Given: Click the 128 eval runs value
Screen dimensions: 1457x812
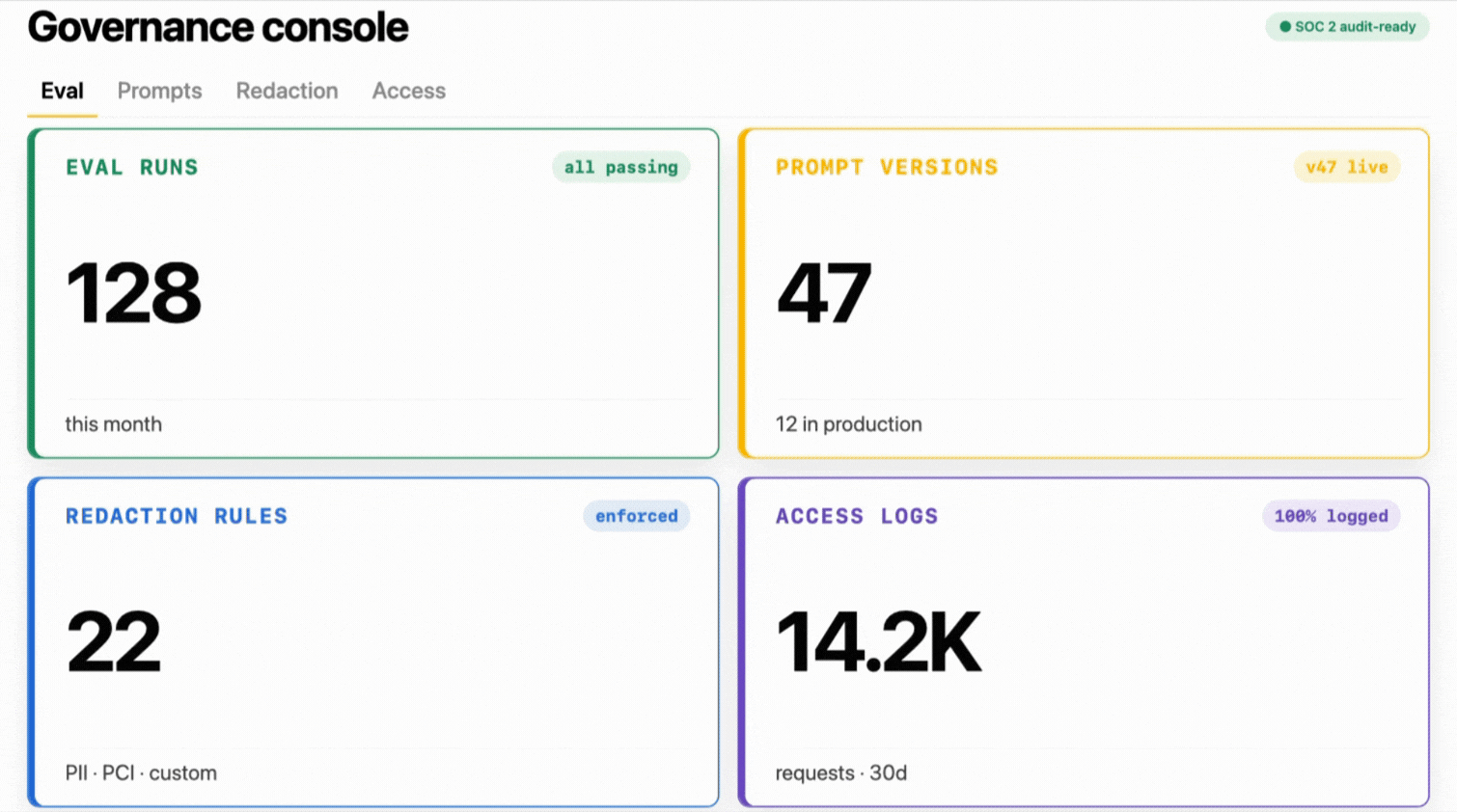Looking at the screenshot, I should [x=134, y=293].
